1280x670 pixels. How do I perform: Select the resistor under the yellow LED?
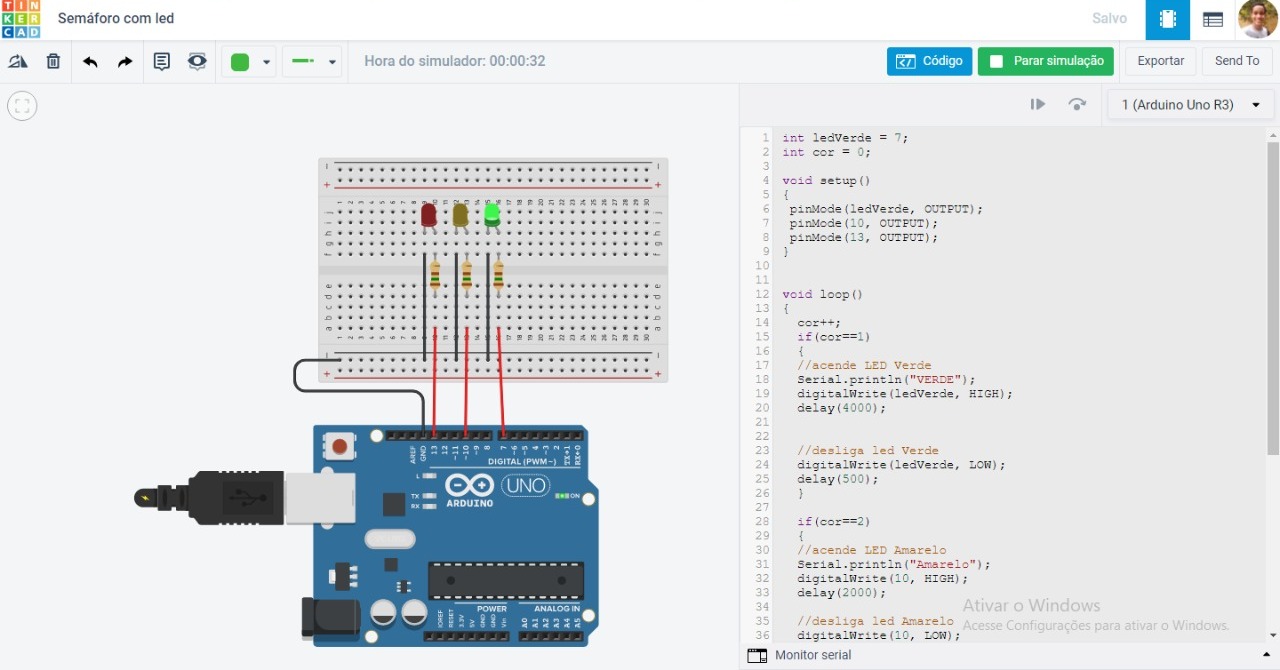click(467, 275)
